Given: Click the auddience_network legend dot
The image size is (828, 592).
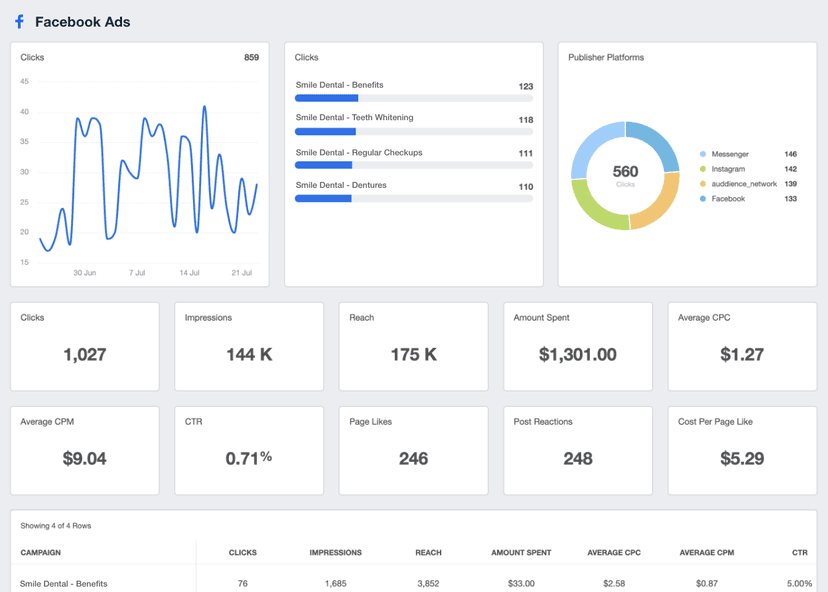Looking at the screenshot, I should (702, 185).
